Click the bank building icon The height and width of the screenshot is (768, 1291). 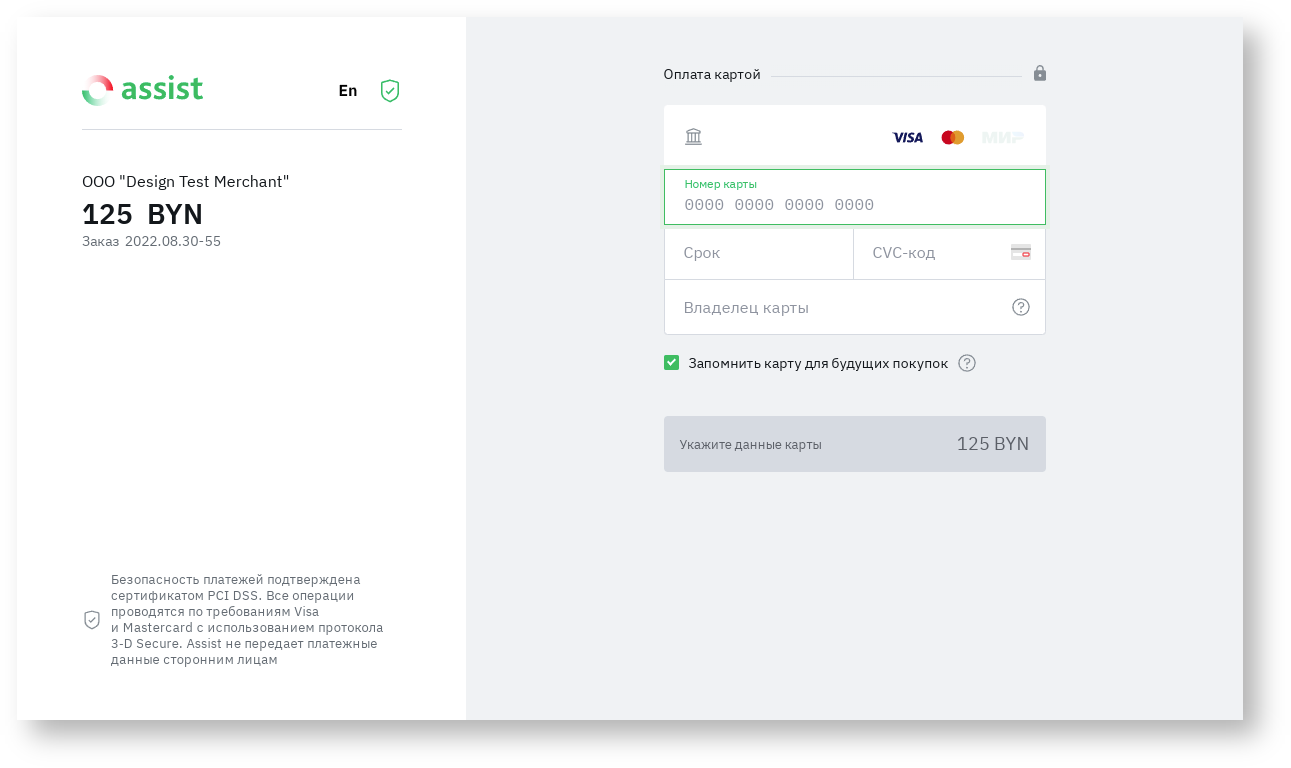[693, 137]
